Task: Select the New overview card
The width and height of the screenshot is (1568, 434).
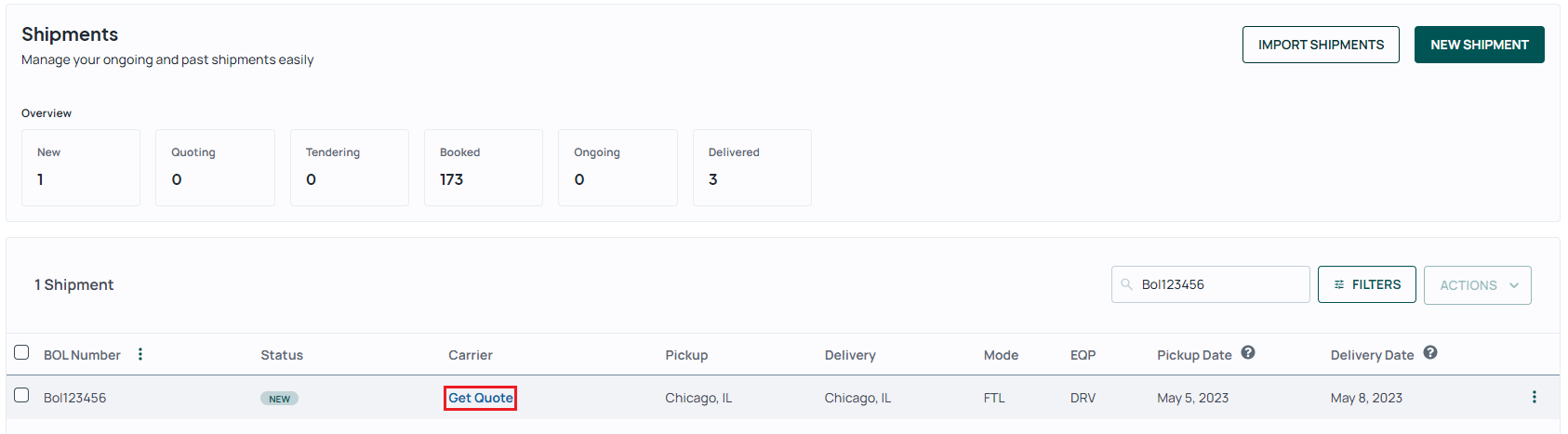Action: tap(81, 167)
